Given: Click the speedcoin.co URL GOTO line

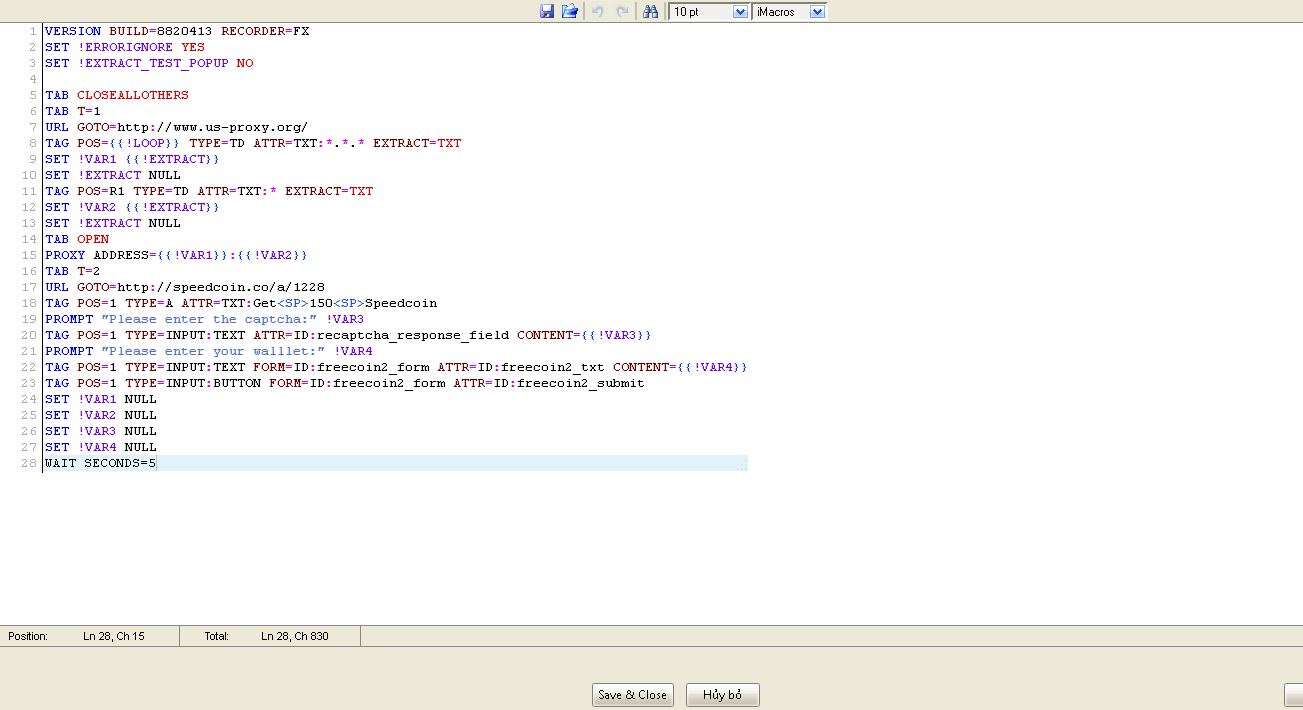Looking at the screenshot, I should point(184,287).
